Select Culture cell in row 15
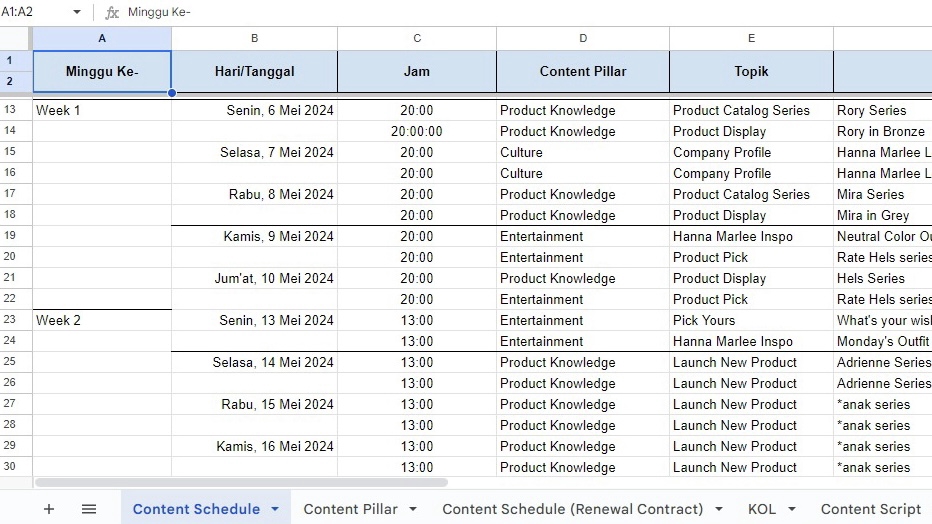Viewport: 932px width, 524px height. point(583,152)
